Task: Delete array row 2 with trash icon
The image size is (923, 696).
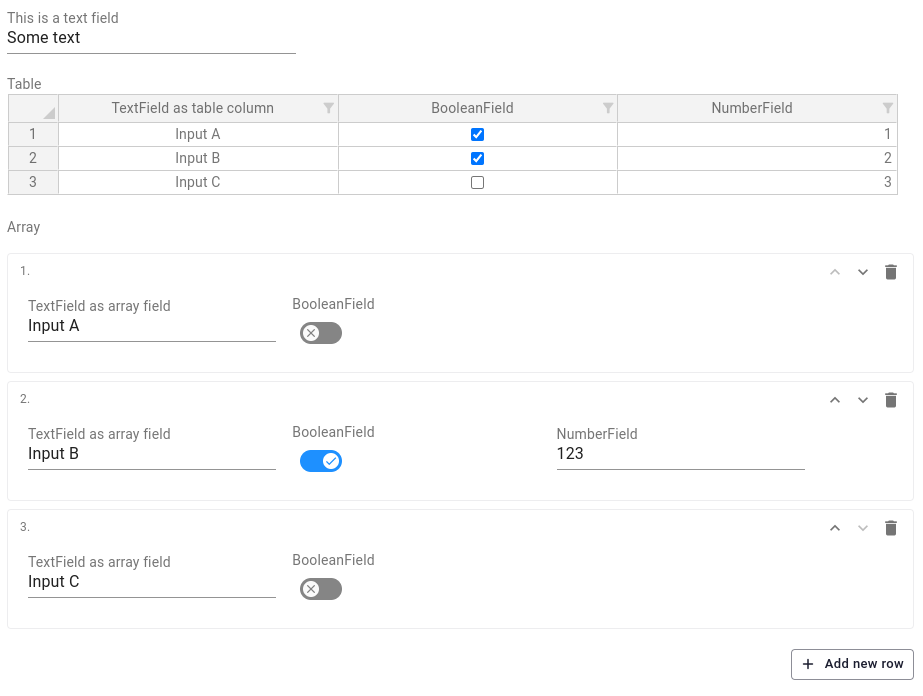Action: coord(891,400)
